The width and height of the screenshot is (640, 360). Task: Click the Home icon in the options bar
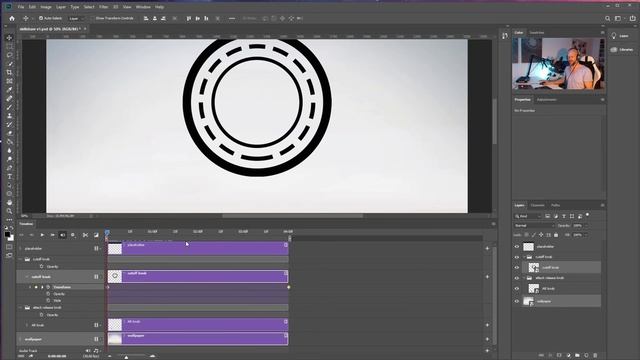(x=12, y=18)
